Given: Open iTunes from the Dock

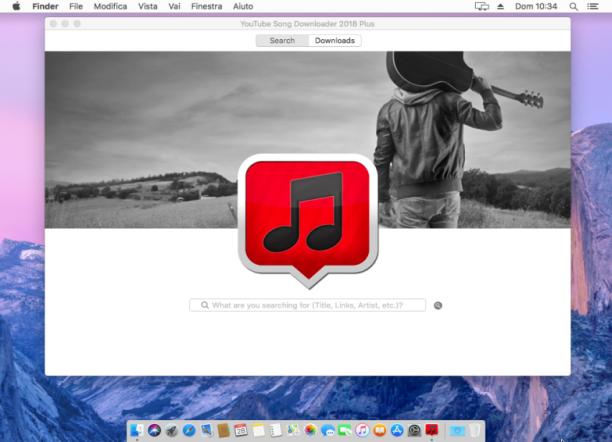Looking at the screenshot, I should pos(362,430).
